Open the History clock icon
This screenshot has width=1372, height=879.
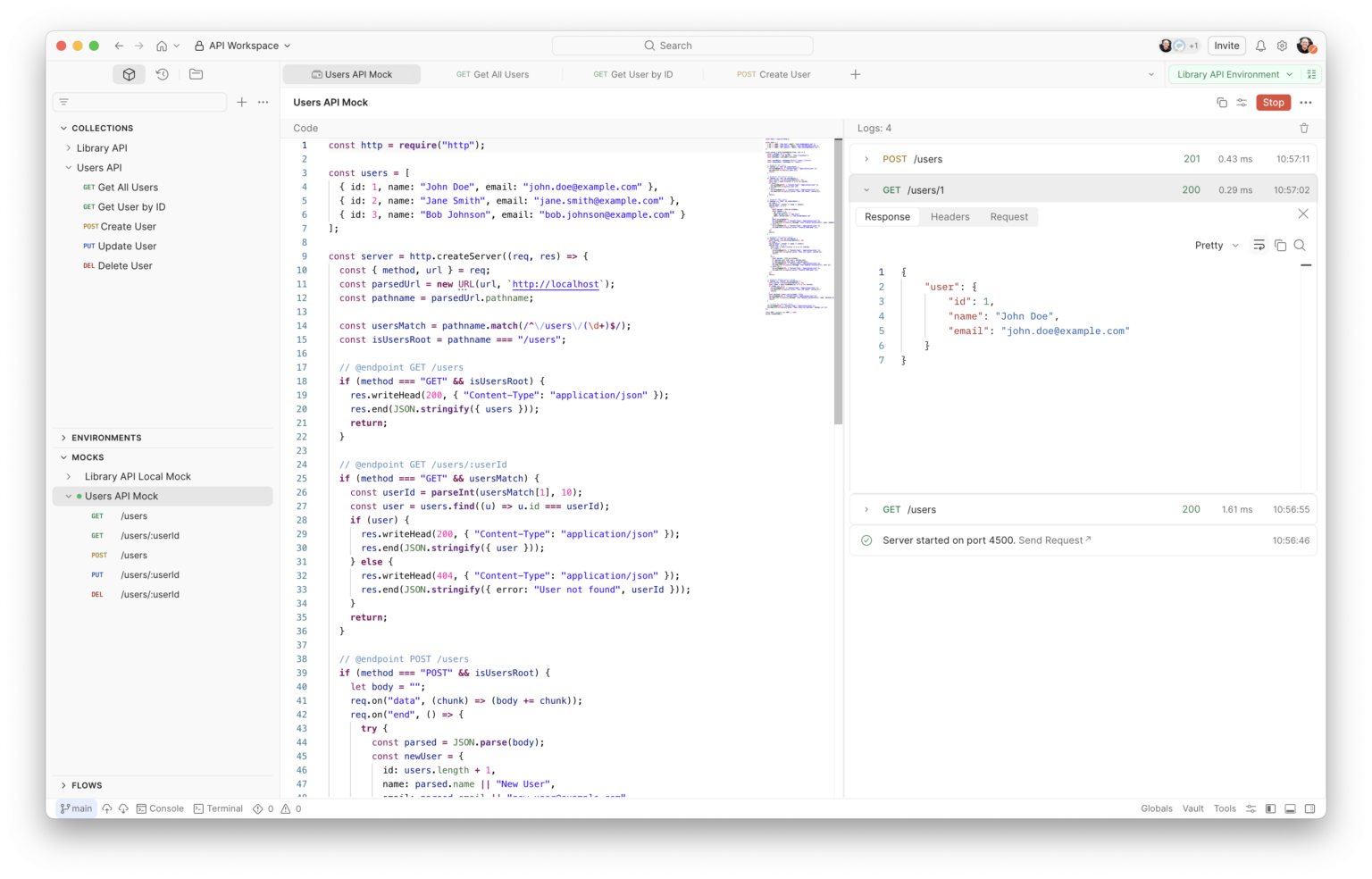[x=163, y=74]
